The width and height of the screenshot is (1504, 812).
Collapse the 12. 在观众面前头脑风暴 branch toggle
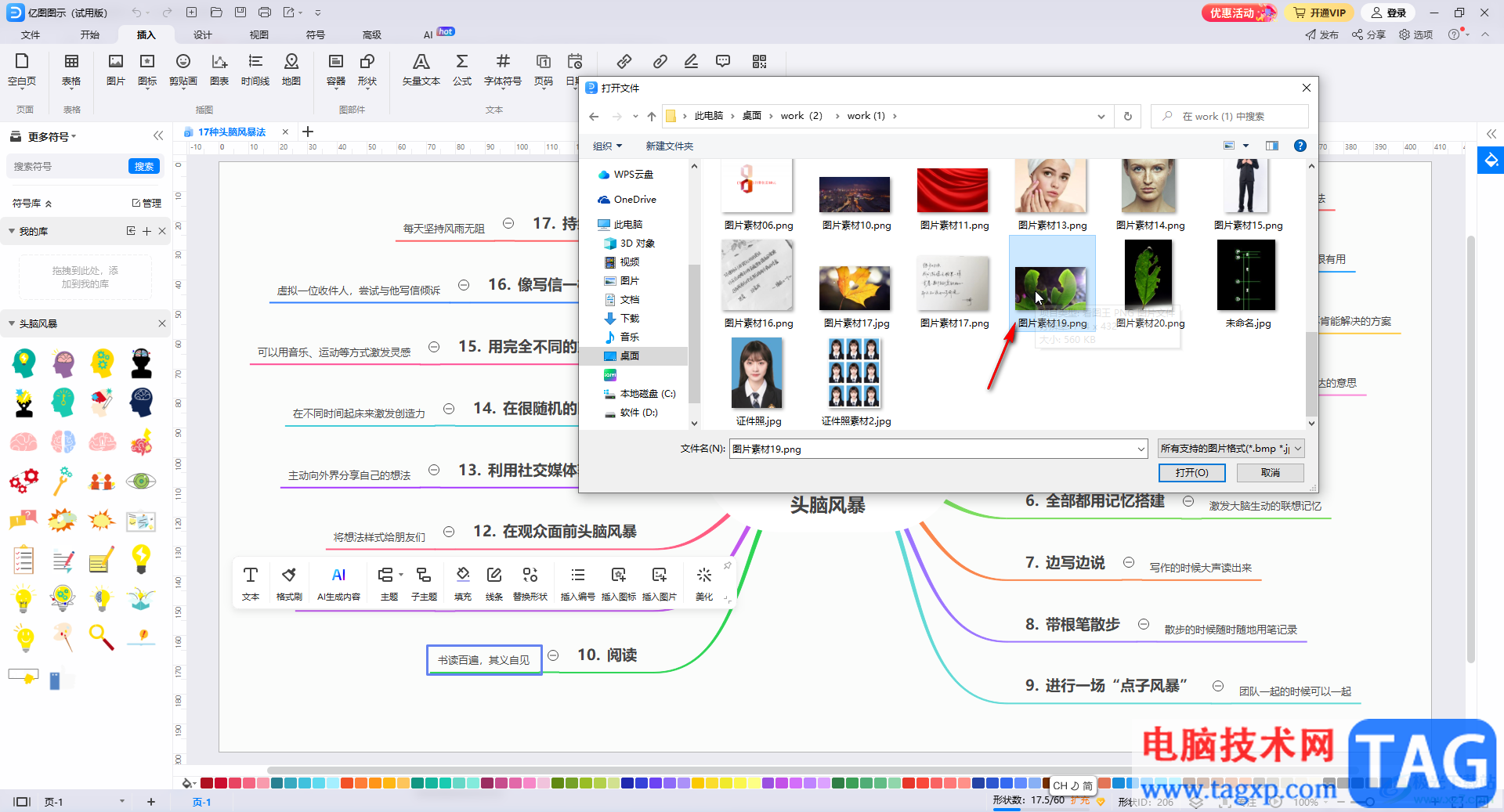(449, 532)
